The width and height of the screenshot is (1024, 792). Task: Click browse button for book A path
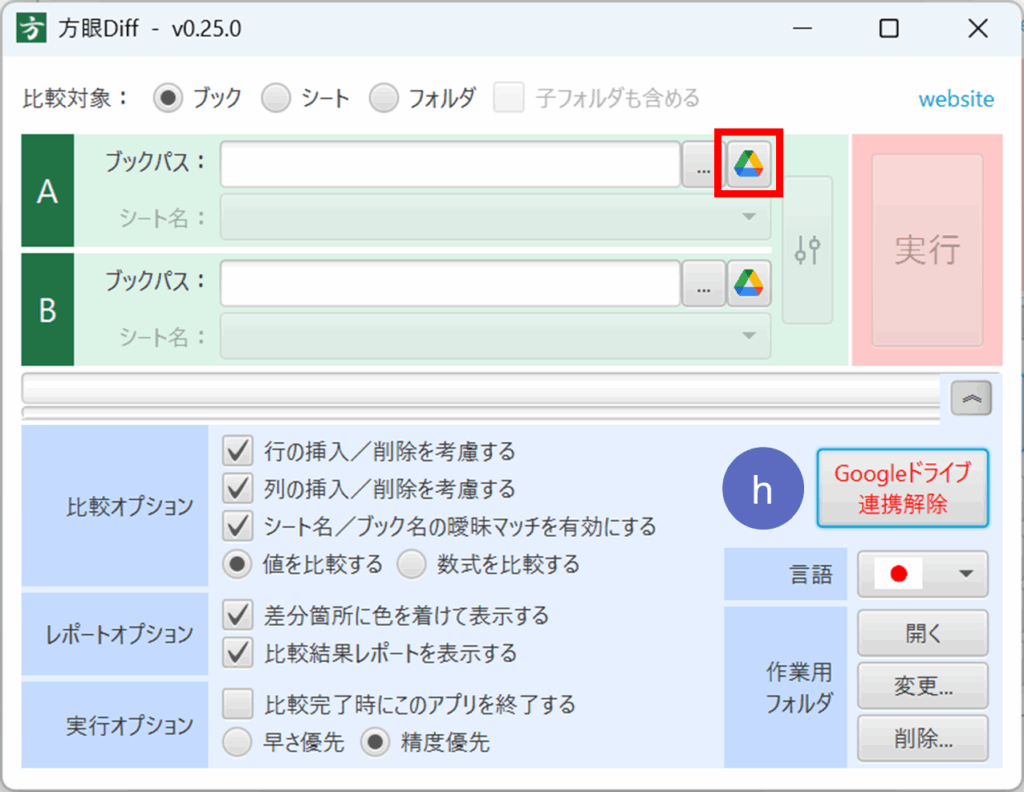click(x=704, y=165)
